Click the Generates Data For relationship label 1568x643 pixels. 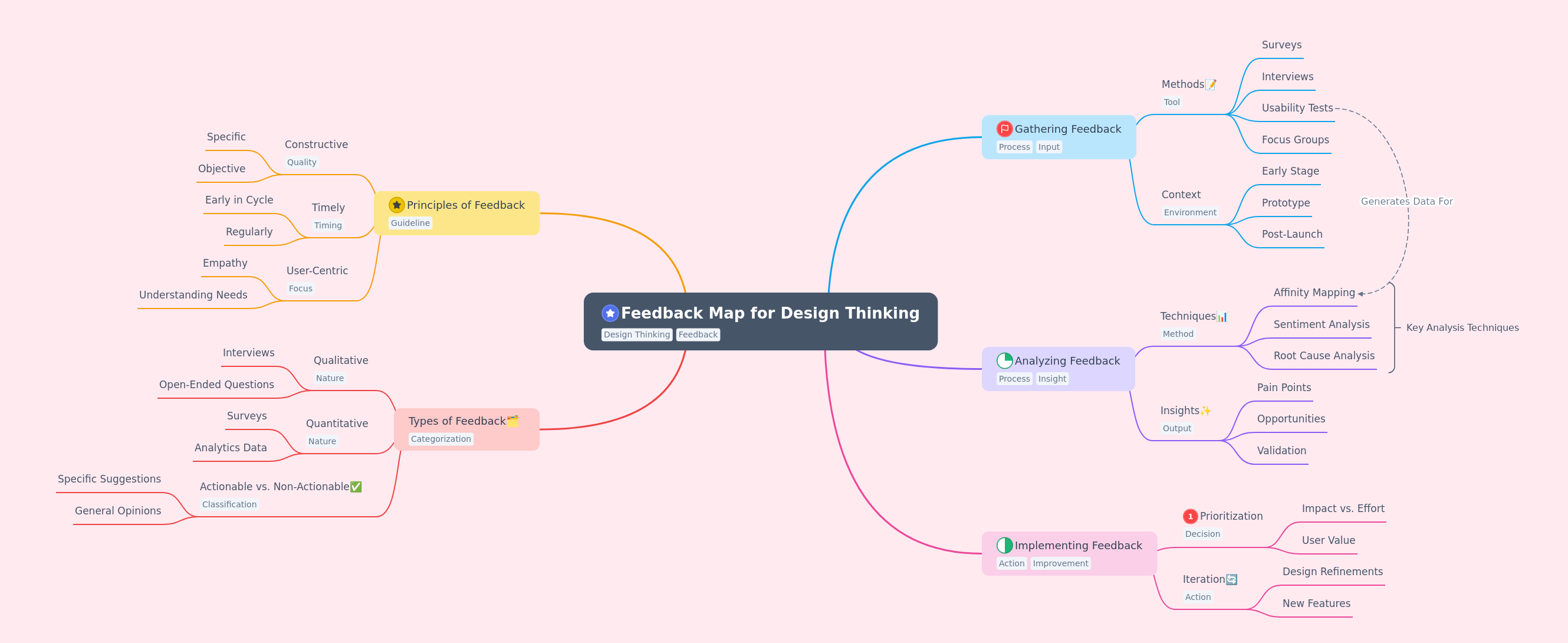pyautogui.click(x=1406, y=202)
